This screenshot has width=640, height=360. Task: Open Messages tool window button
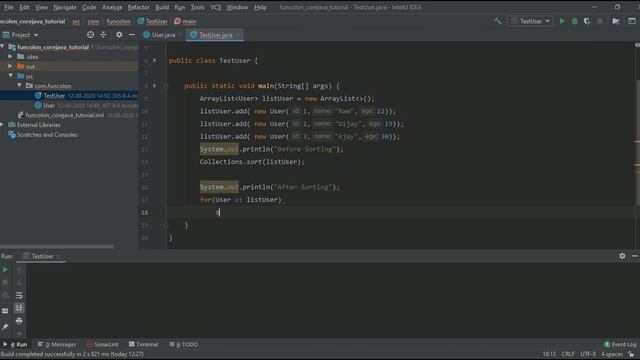coord(57,344)
